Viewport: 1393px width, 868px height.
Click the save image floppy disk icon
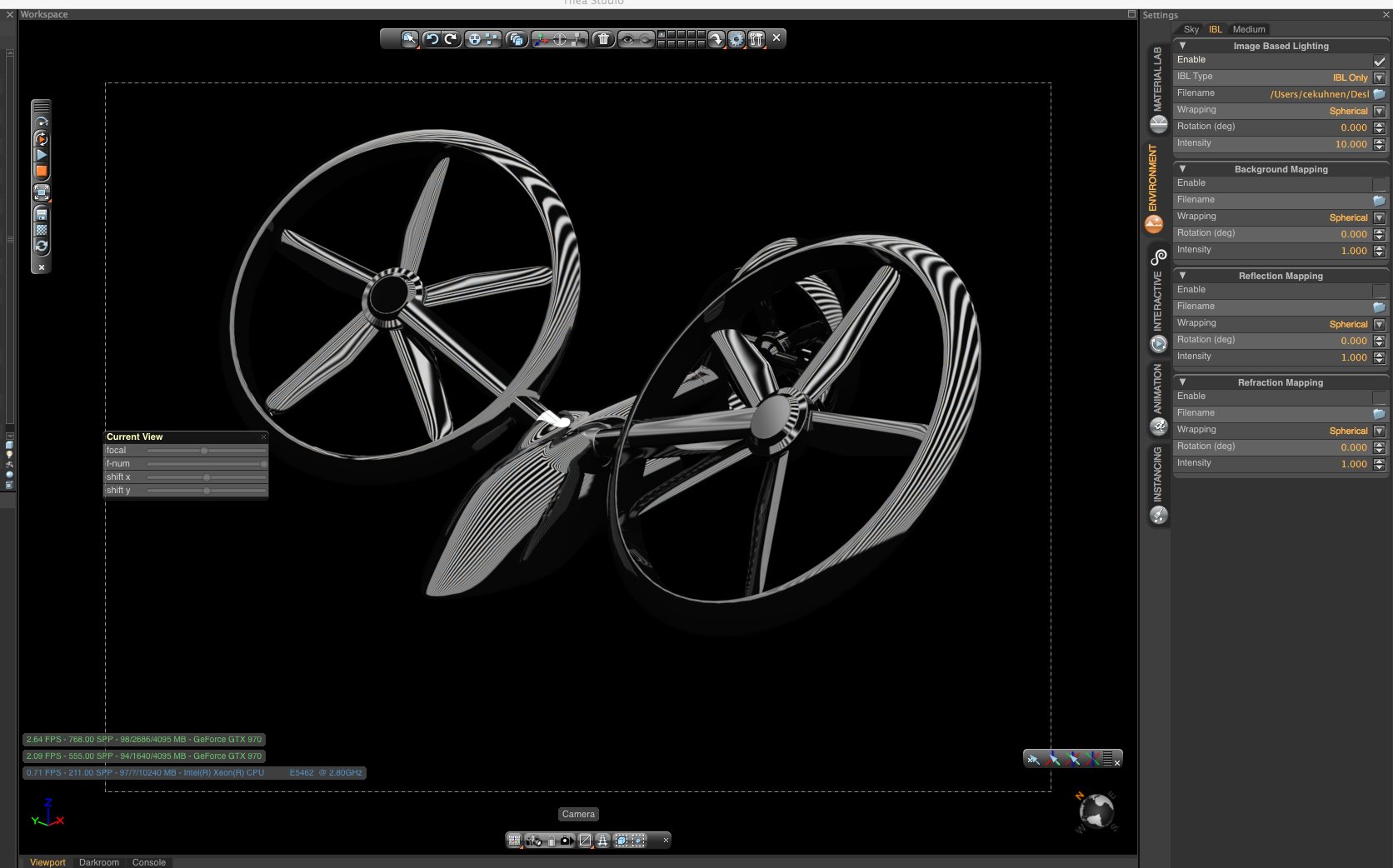tap(41, 213)
